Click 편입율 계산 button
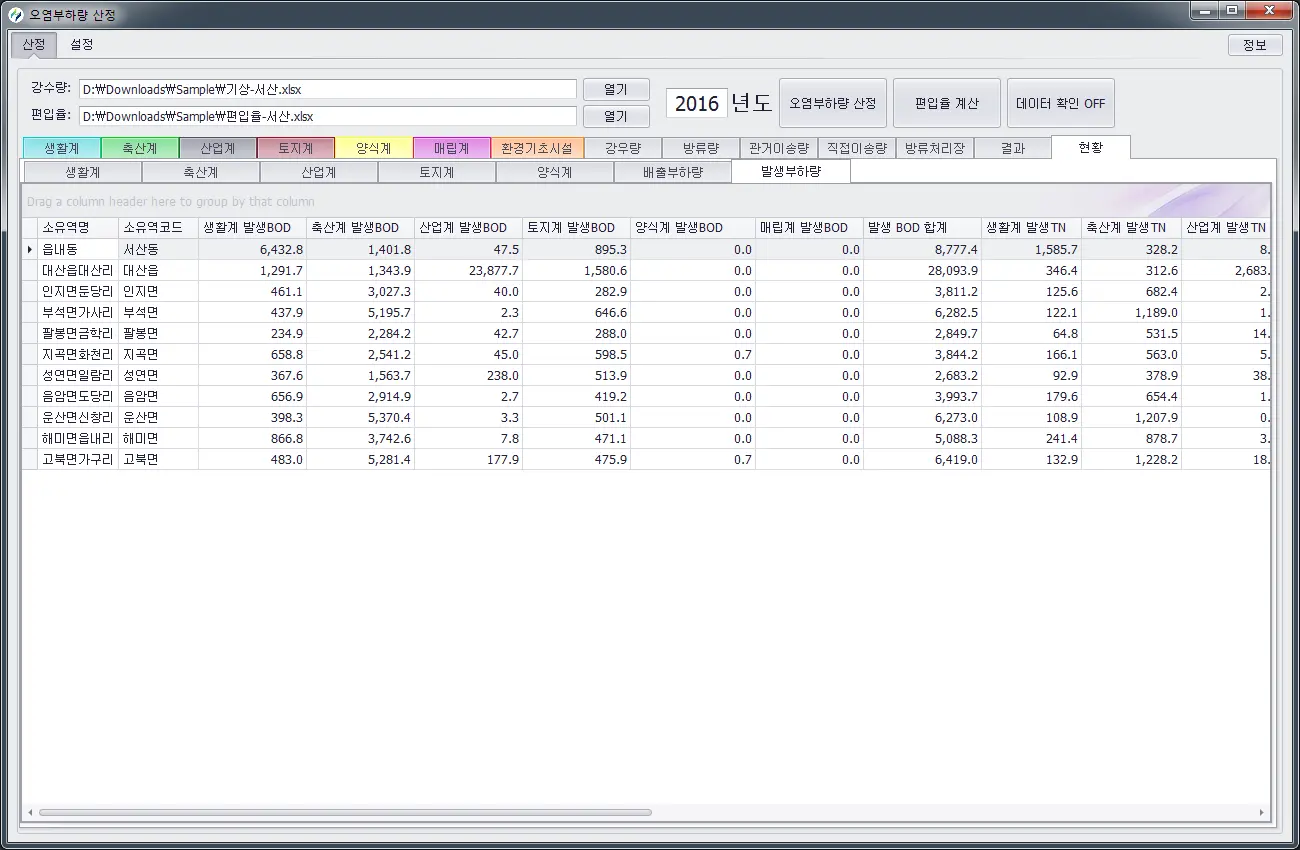1300x850 pixels. 947,103
